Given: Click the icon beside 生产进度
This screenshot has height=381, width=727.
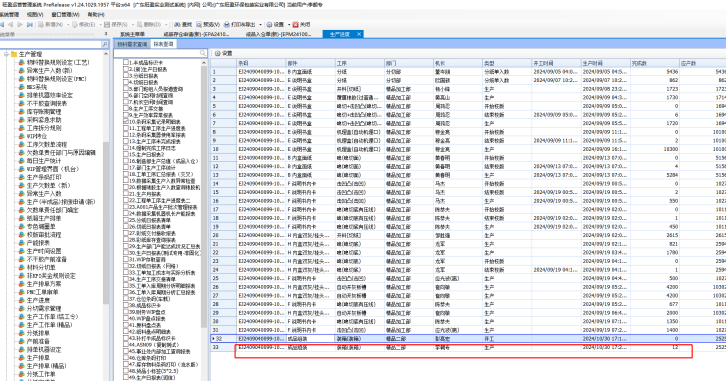Looking at the screenshot, I should pyautogui.click(x=21, y=300).
